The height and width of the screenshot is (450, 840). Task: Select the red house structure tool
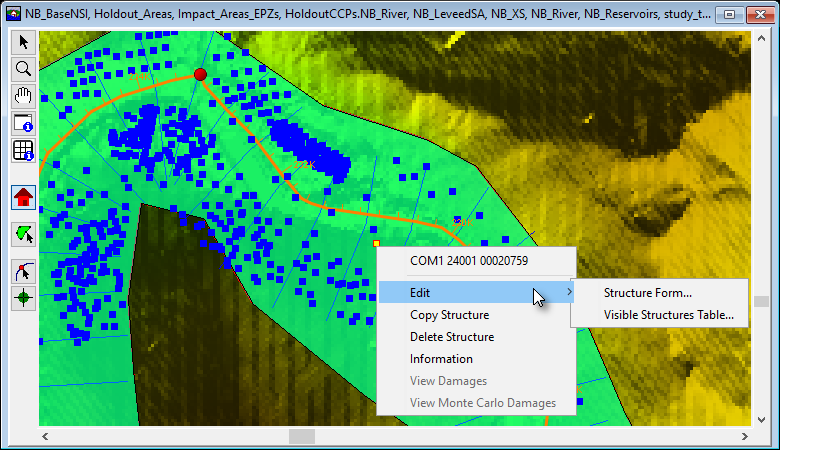[22, 197]
